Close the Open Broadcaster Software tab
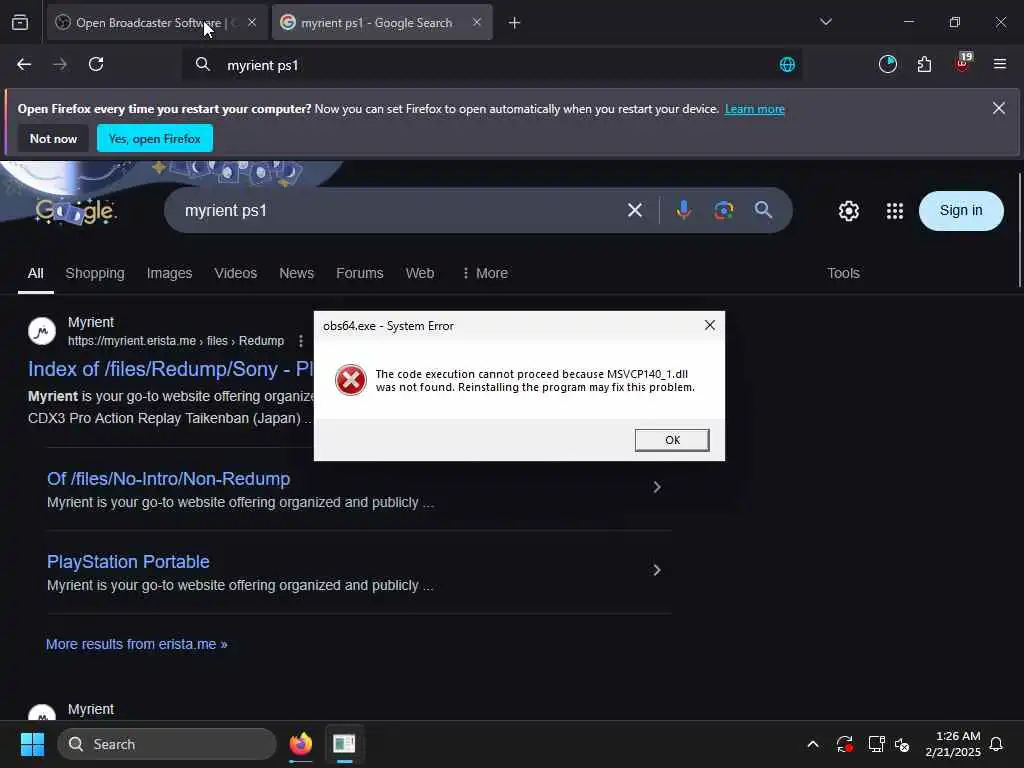This screenshot has height=768, width=1024. 252,23
